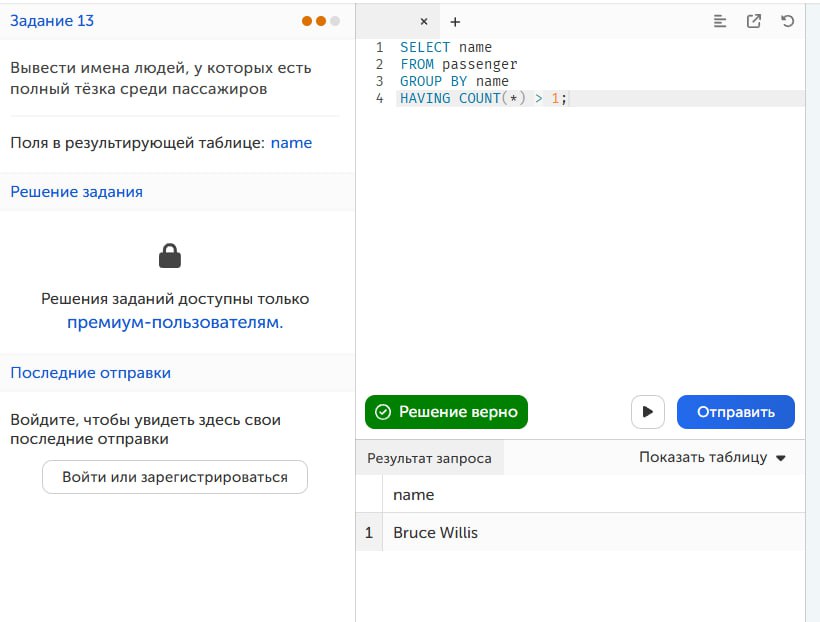
Task: Expand the Показать таблицу dropdown
Action: point(712,457)
